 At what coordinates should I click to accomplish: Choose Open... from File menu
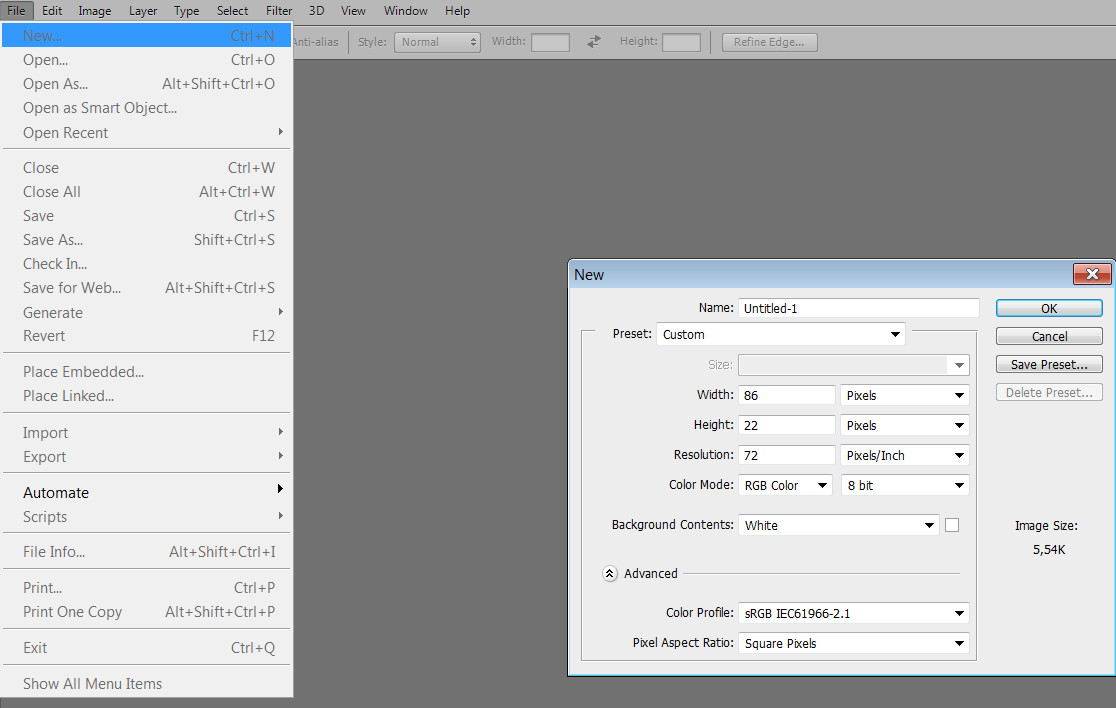[147, 60]
